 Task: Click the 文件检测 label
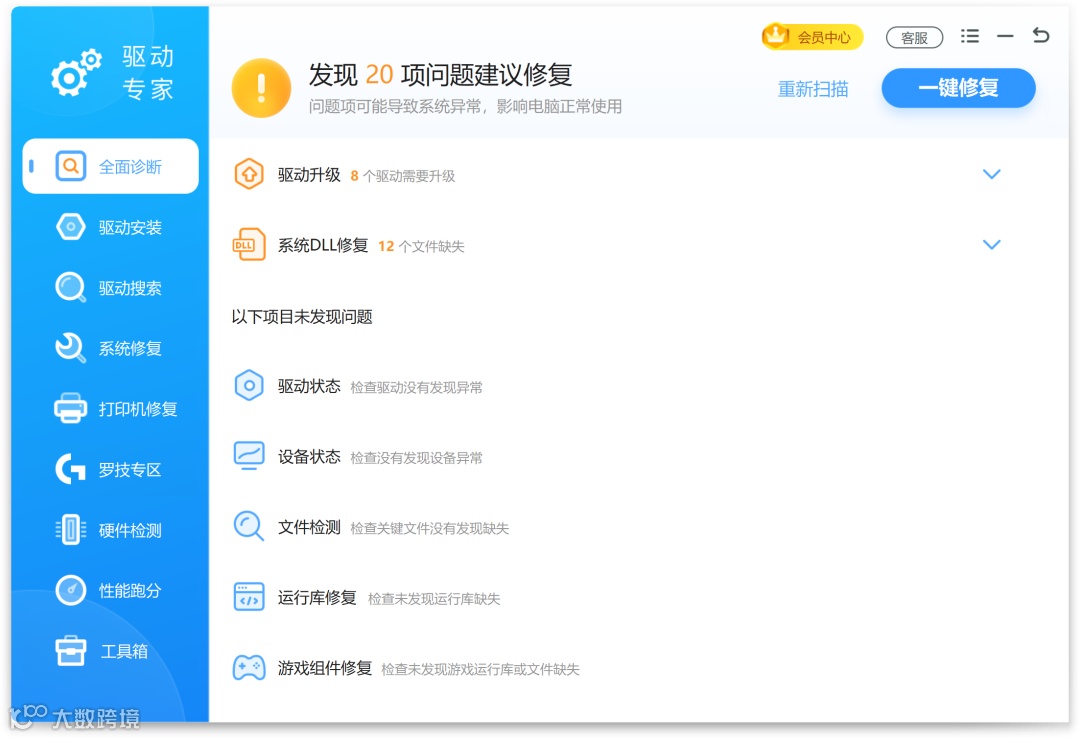point(309,527)
